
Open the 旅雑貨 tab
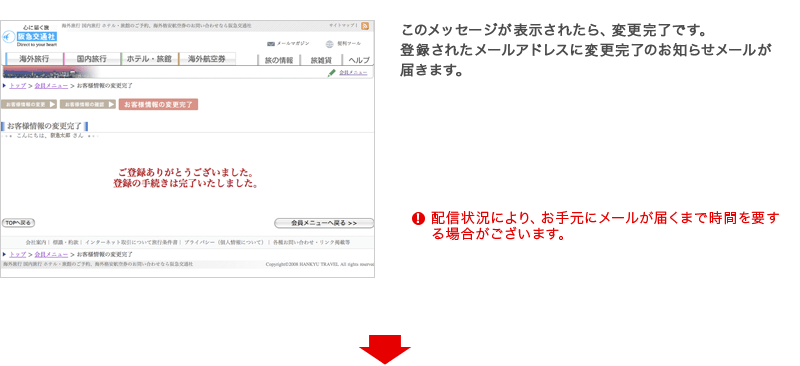tap(321, 60)
